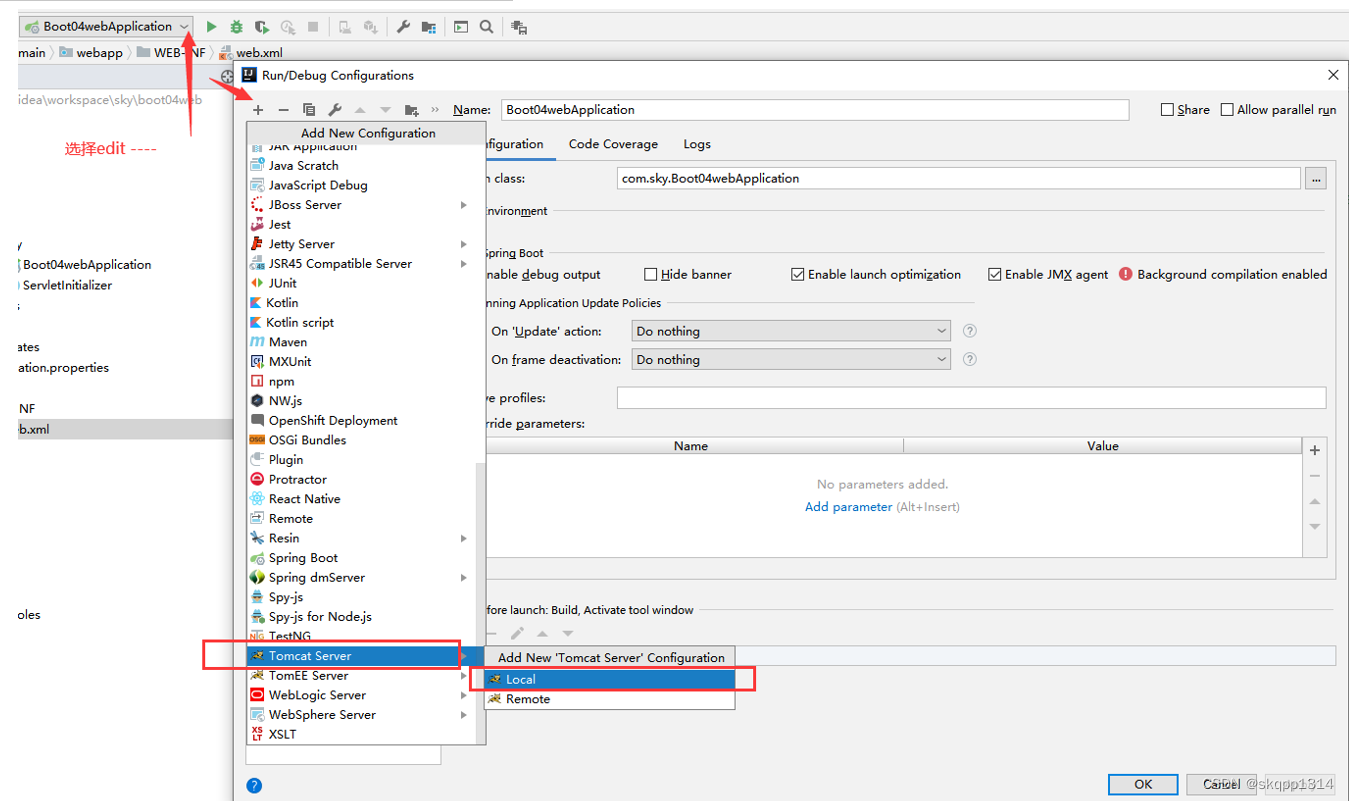Expand toolbar overflow chevrons in dialog
The image size is (1349, 801).
(435, 110)
